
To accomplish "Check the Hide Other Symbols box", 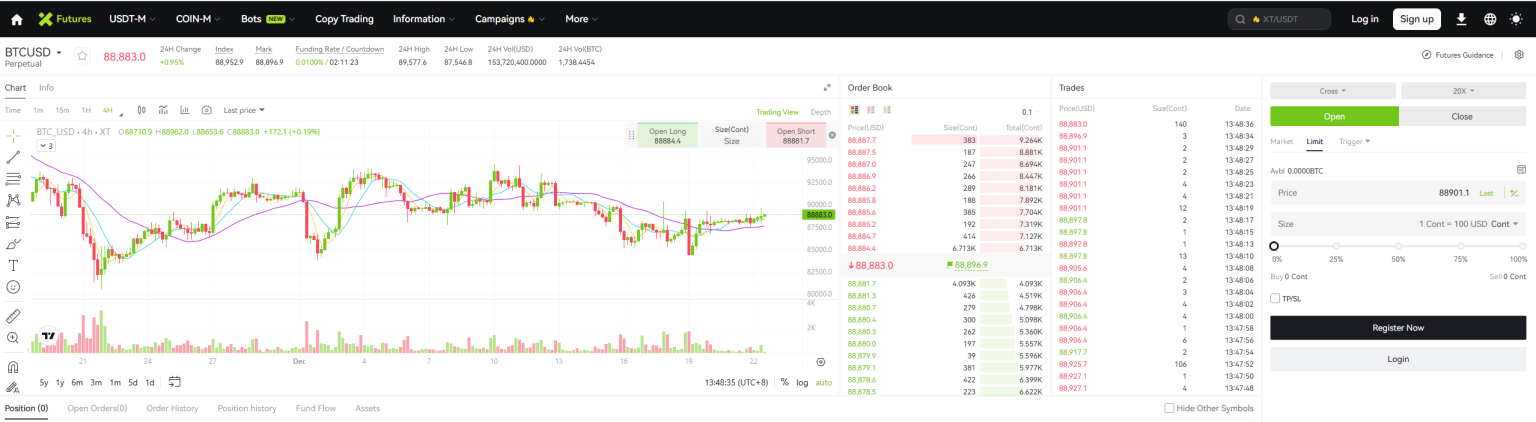I will [x=1170, y=408].
